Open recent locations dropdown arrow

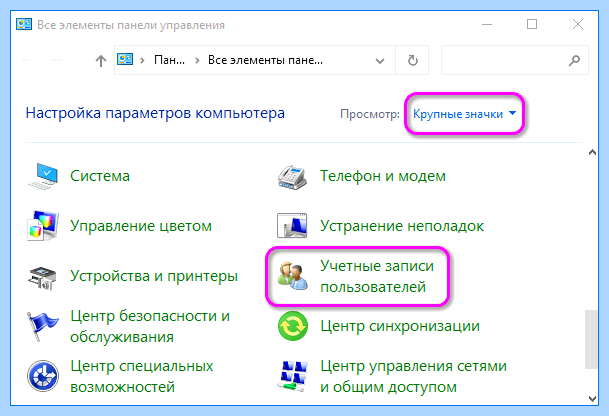click(80, 60)
